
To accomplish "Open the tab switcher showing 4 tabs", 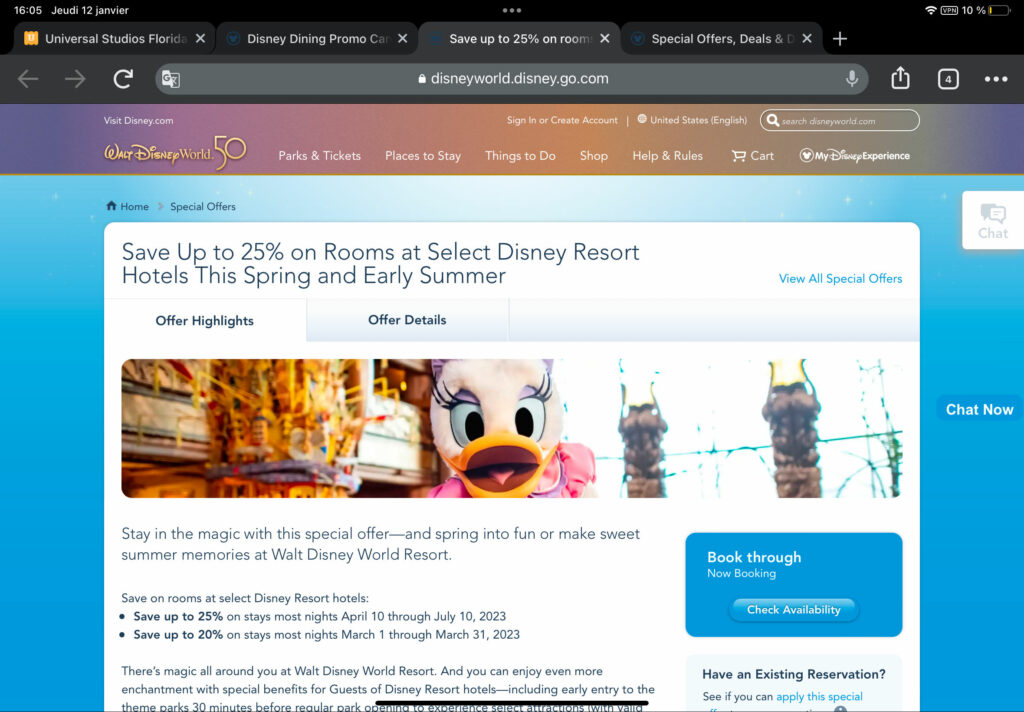I will (x=948, y=79).
